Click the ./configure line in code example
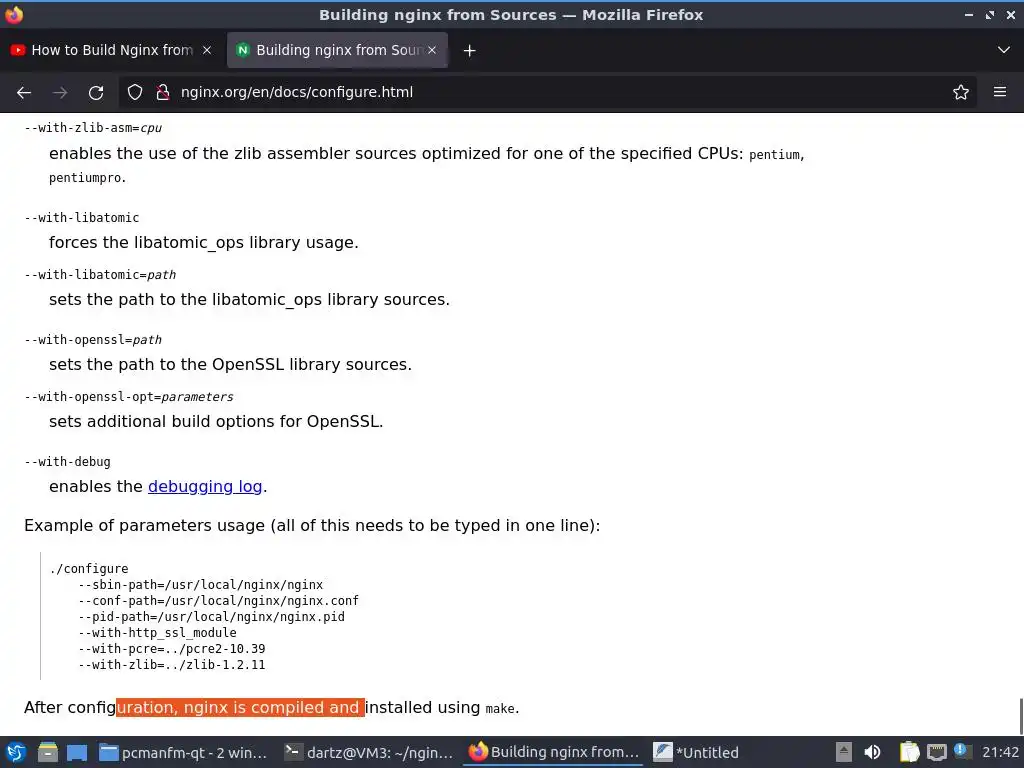Image resolution: width=1024 pixels, height=768 pixels. 89,569
